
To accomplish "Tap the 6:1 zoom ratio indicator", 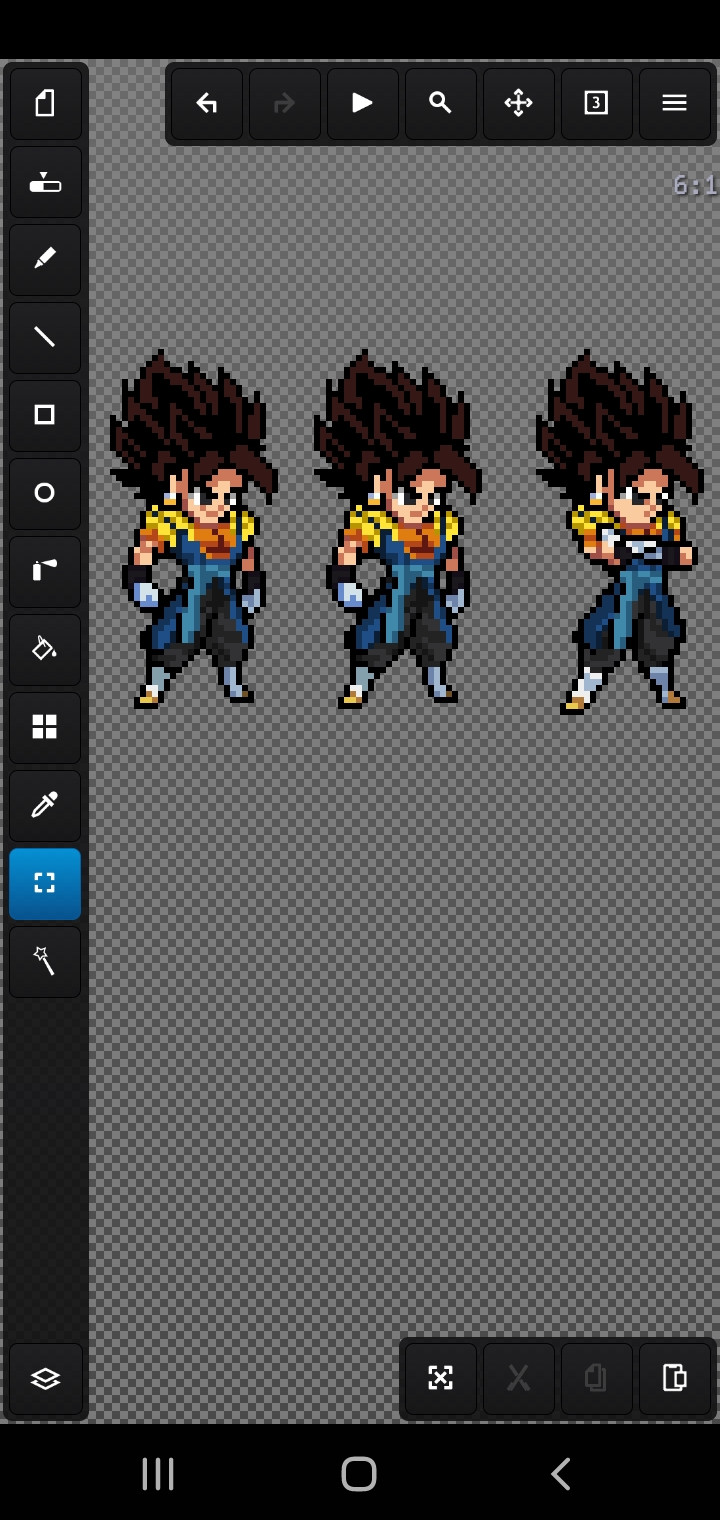I will (x=695, y=185).
